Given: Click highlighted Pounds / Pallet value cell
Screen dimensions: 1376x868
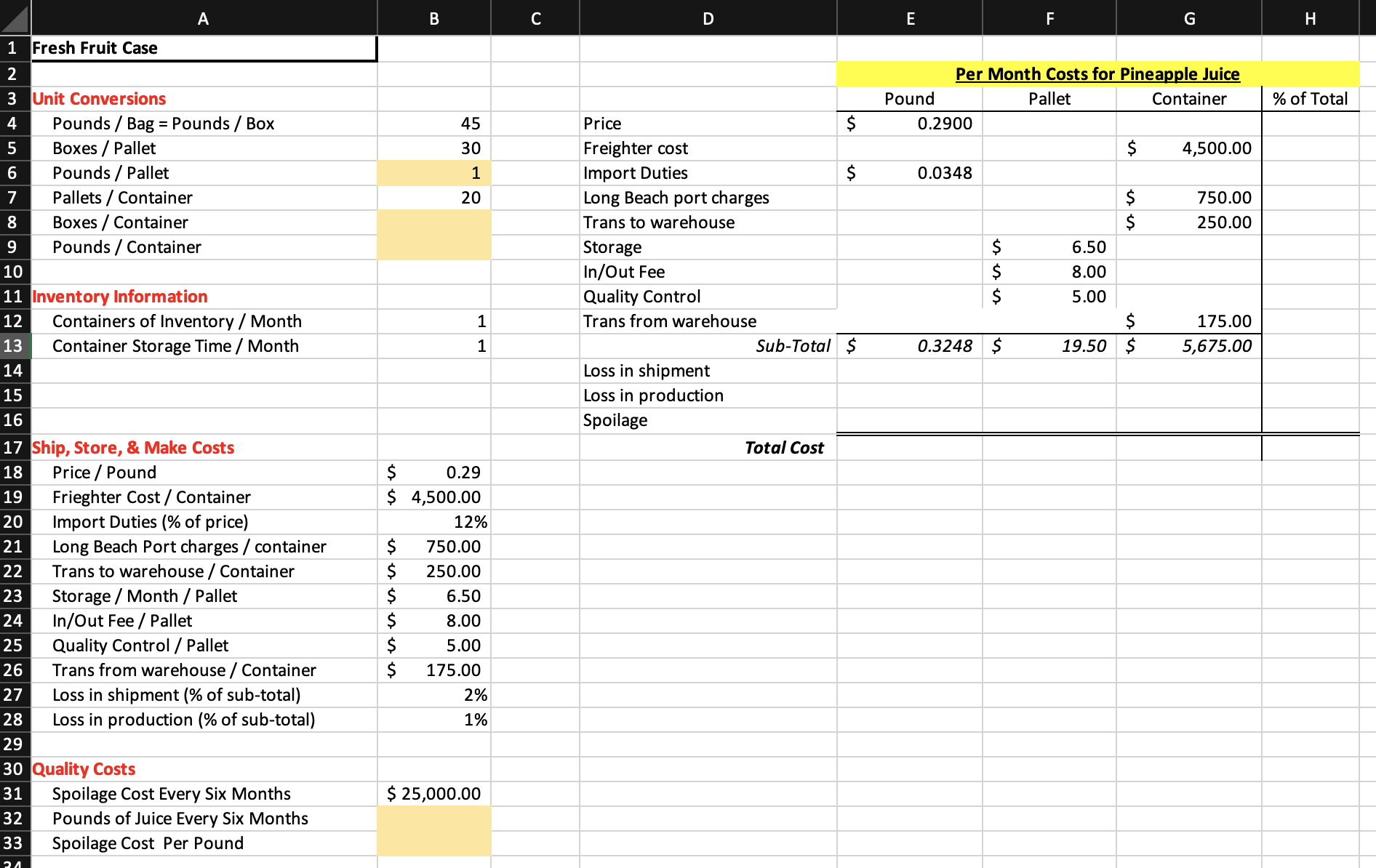Looking at the screenshot, I should 434,173.
